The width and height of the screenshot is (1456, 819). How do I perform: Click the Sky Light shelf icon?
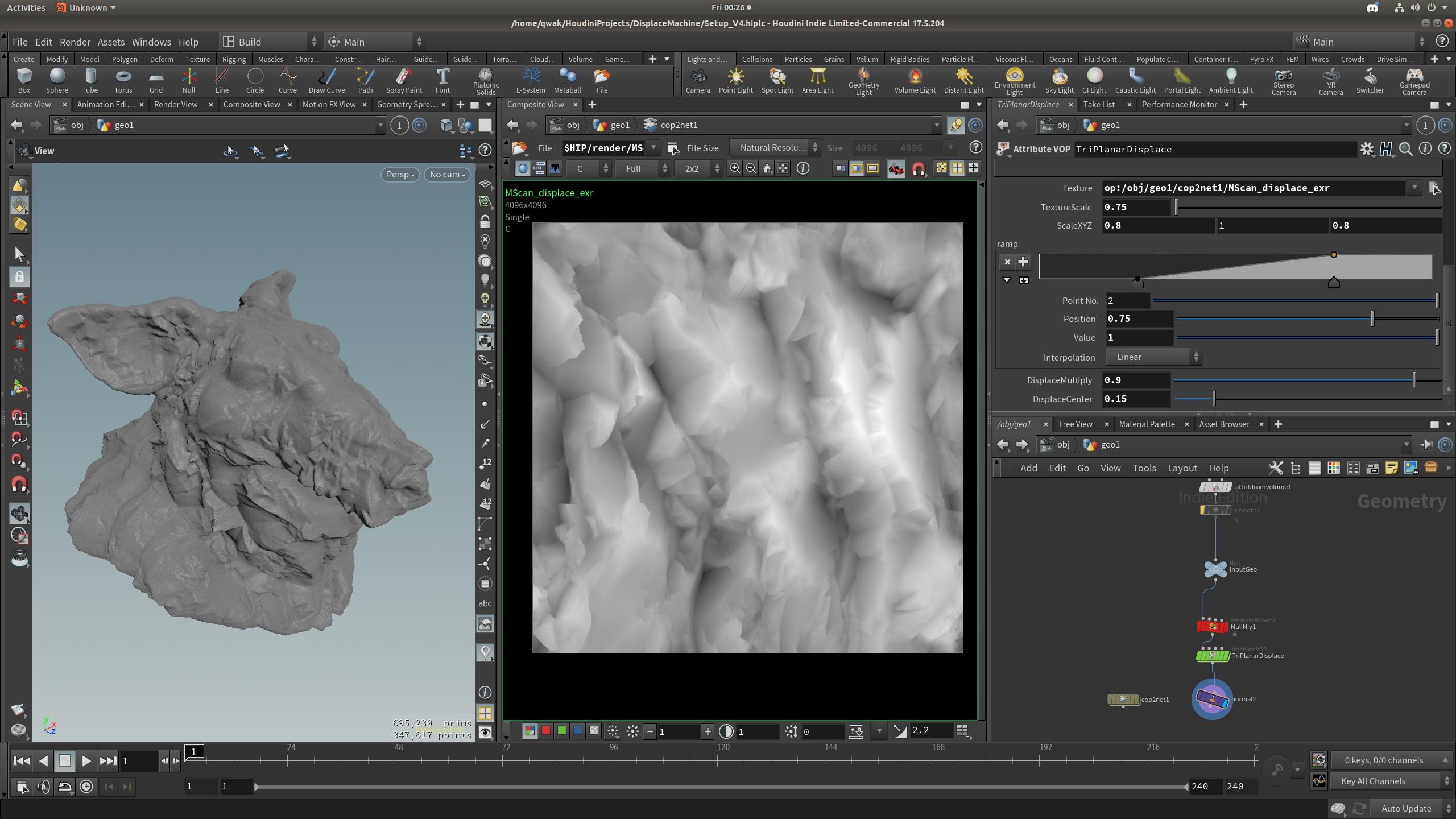[x=1059, y=80]
